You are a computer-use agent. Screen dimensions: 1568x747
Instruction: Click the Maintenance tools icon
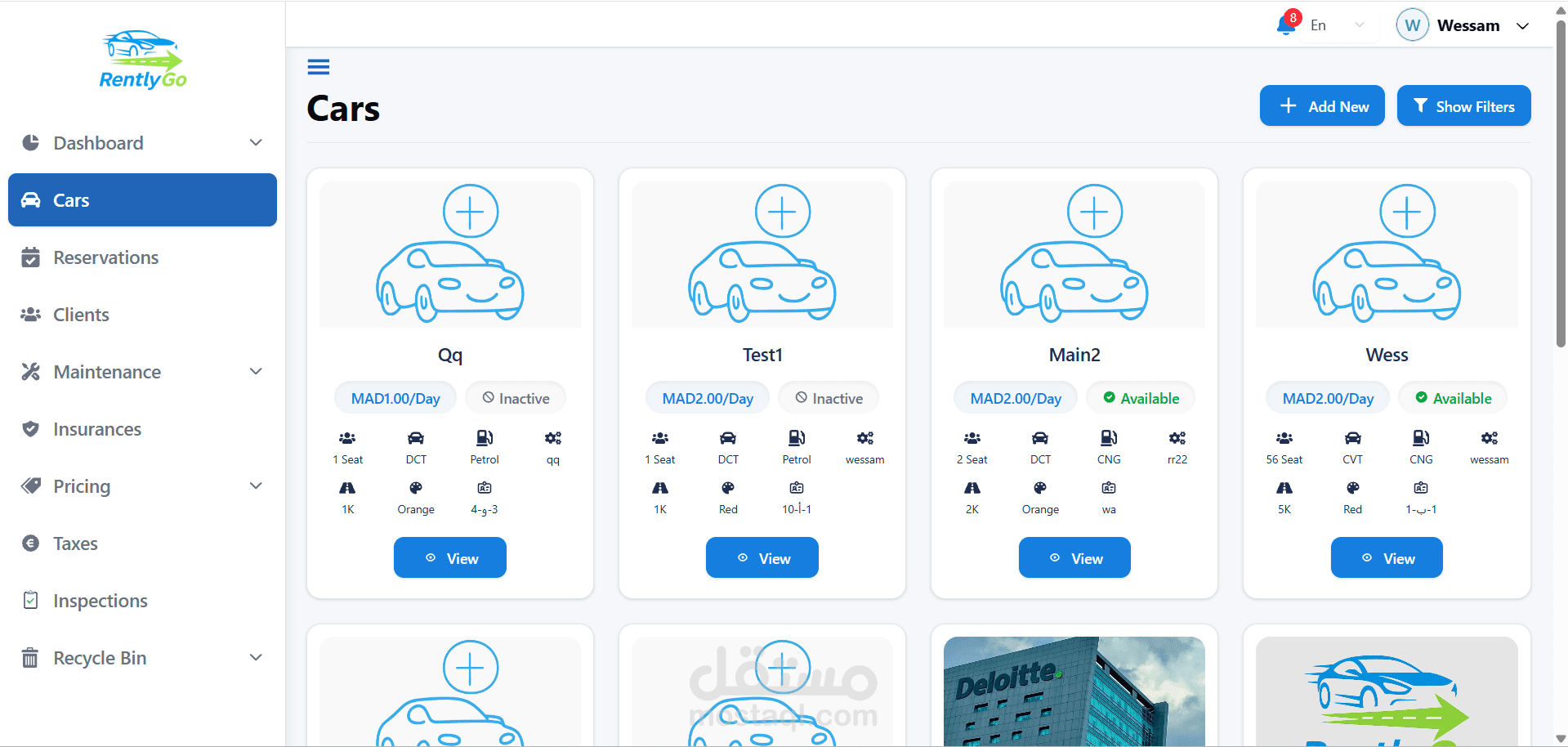coord(31,372)
